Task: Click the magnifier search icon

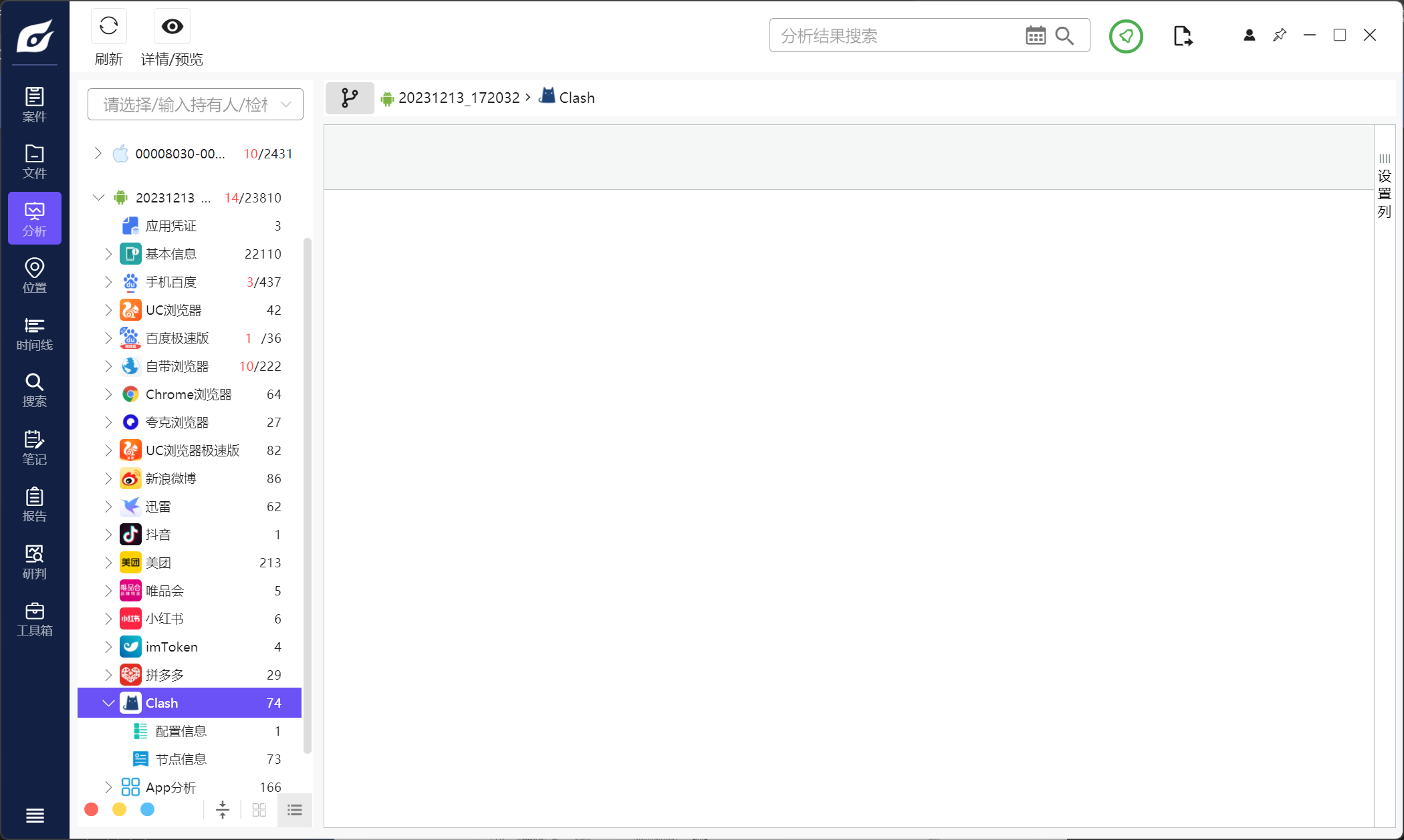Action: pyautogui.click(x=1064, y=35)
